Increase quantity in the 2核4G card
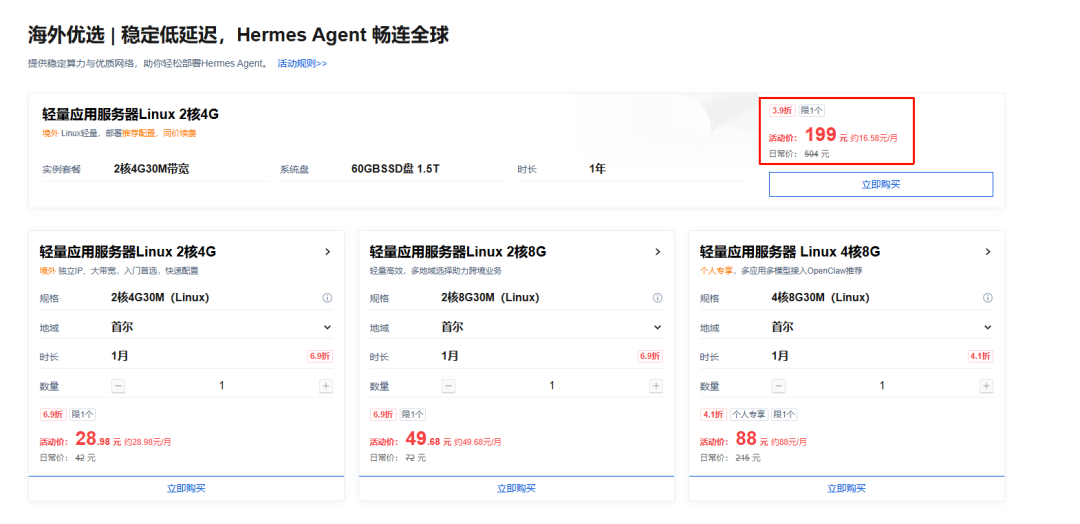 [326, 386]
